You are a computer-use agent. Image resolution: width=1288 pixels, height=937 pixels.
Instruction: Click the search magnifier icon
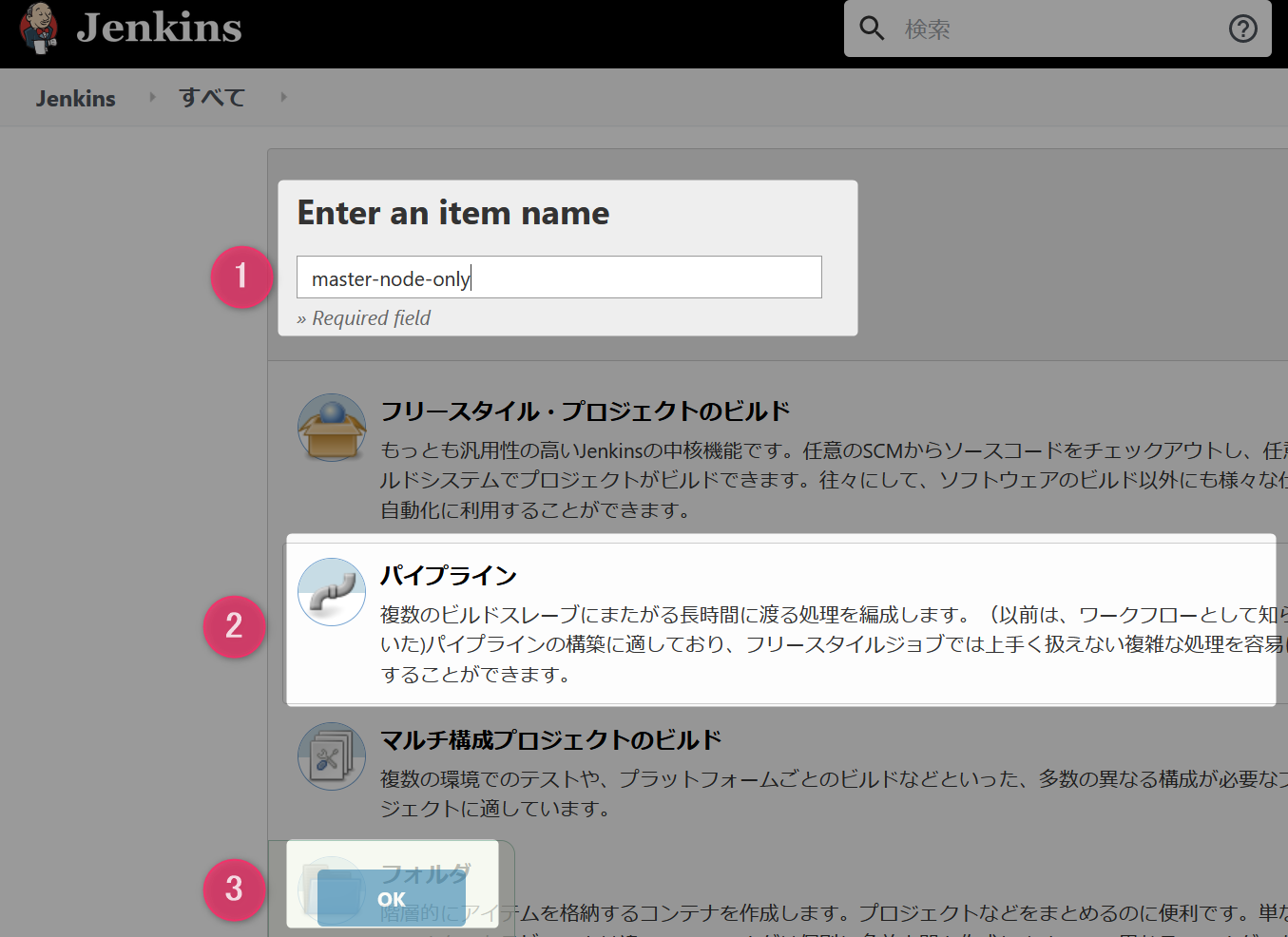point(872,28)
